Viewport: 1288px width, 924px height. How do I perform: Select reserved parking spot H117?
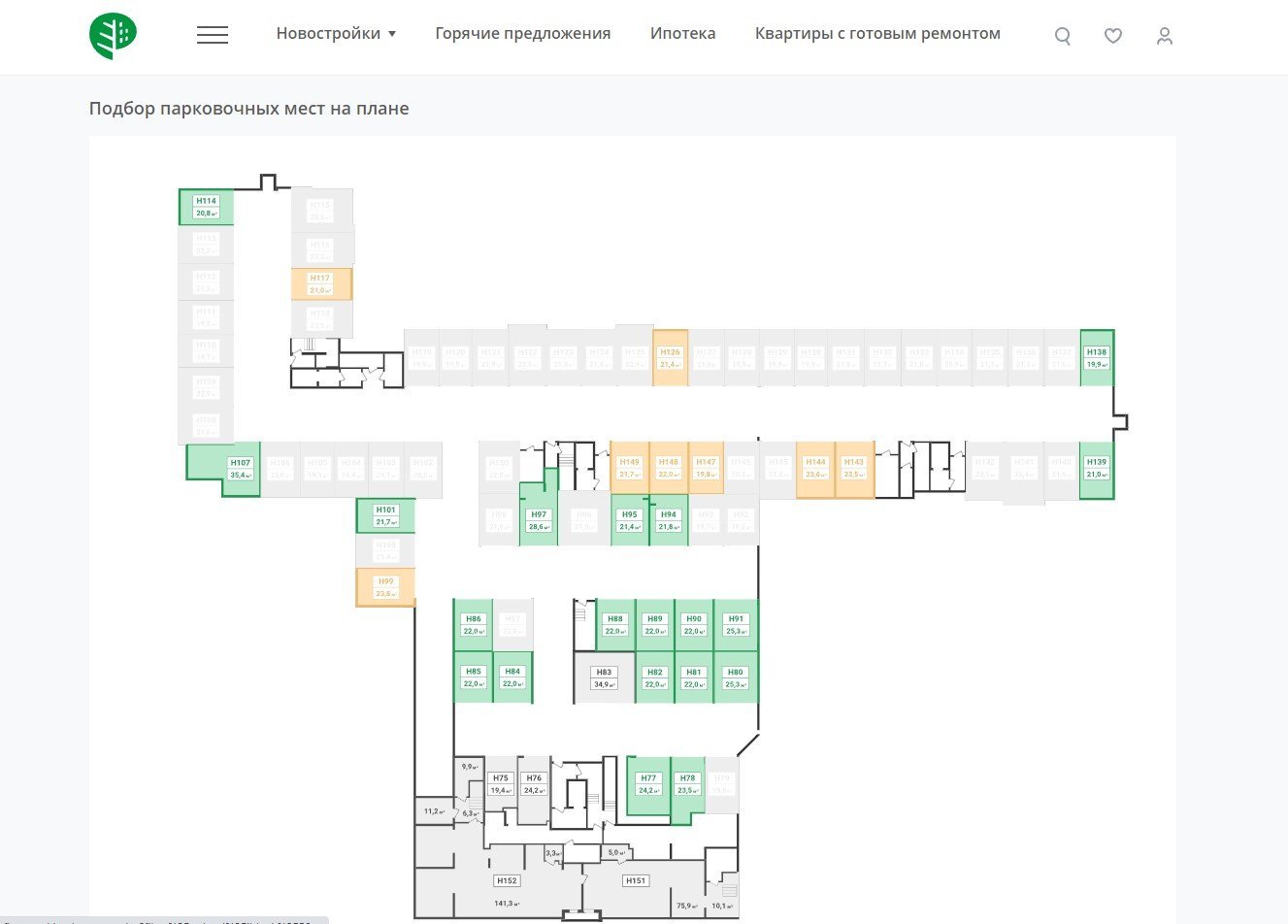pyautogui.click(x=321, y=283)
